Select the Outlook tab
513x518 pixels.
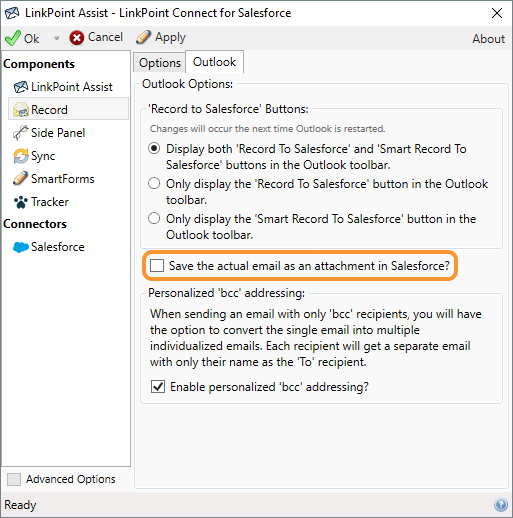click(214, 62)
